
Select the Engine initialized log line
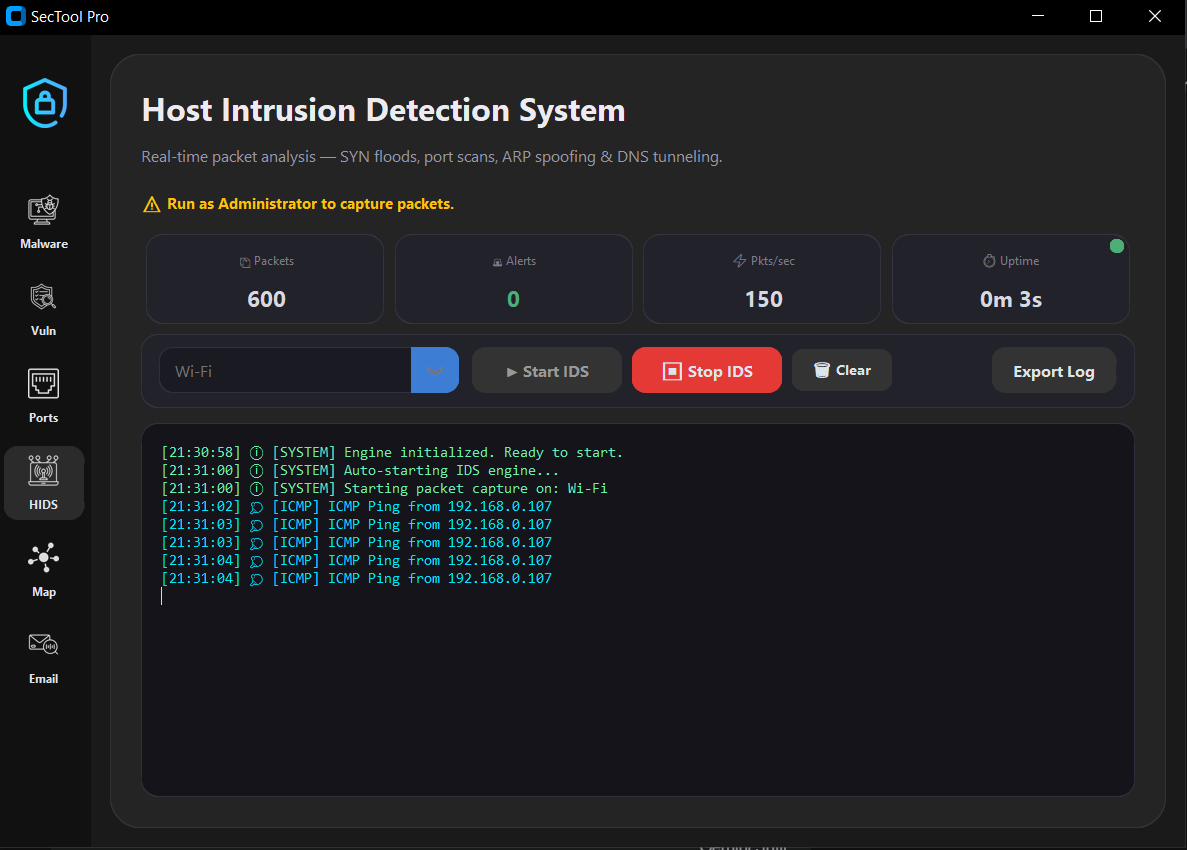tap(391, 453)
